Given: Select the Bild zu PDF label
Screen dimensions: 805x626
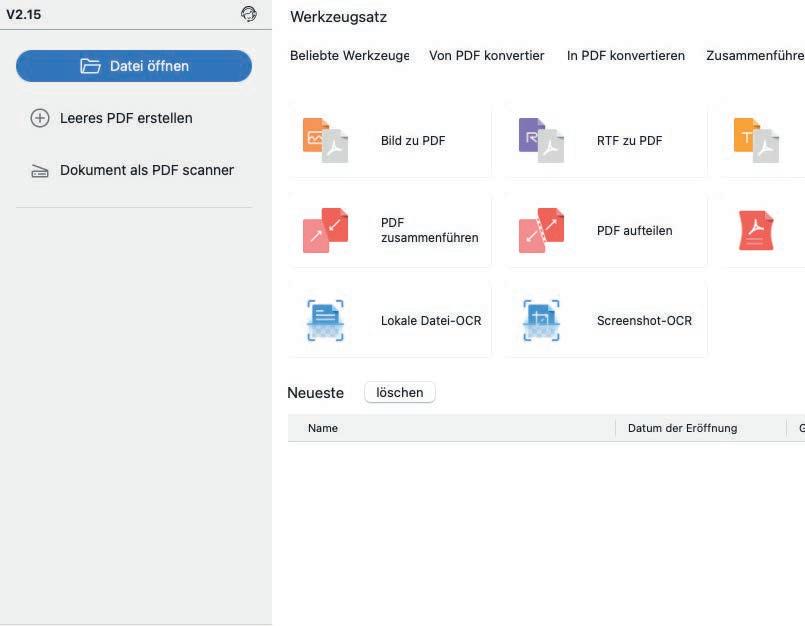Looking at the screenshot, I should pos(413,141).
